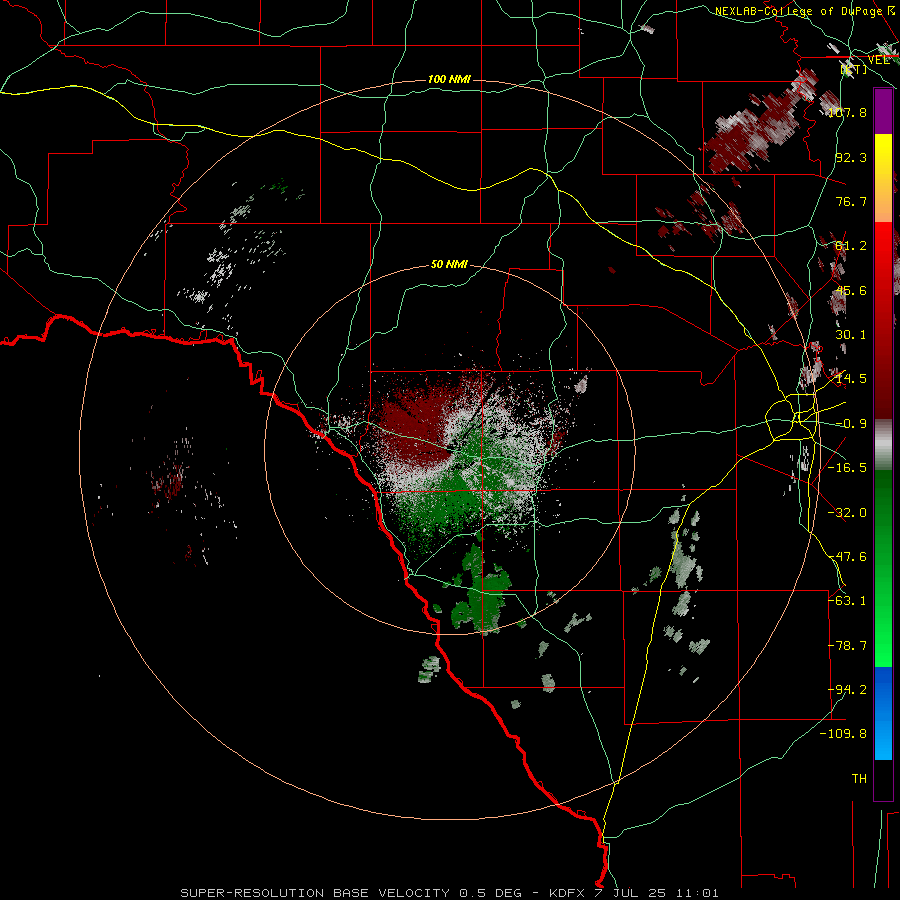The height and width of the screenshot is (900, 900).
Task: Select the 76.7 legend value
Action: [851, 201]
